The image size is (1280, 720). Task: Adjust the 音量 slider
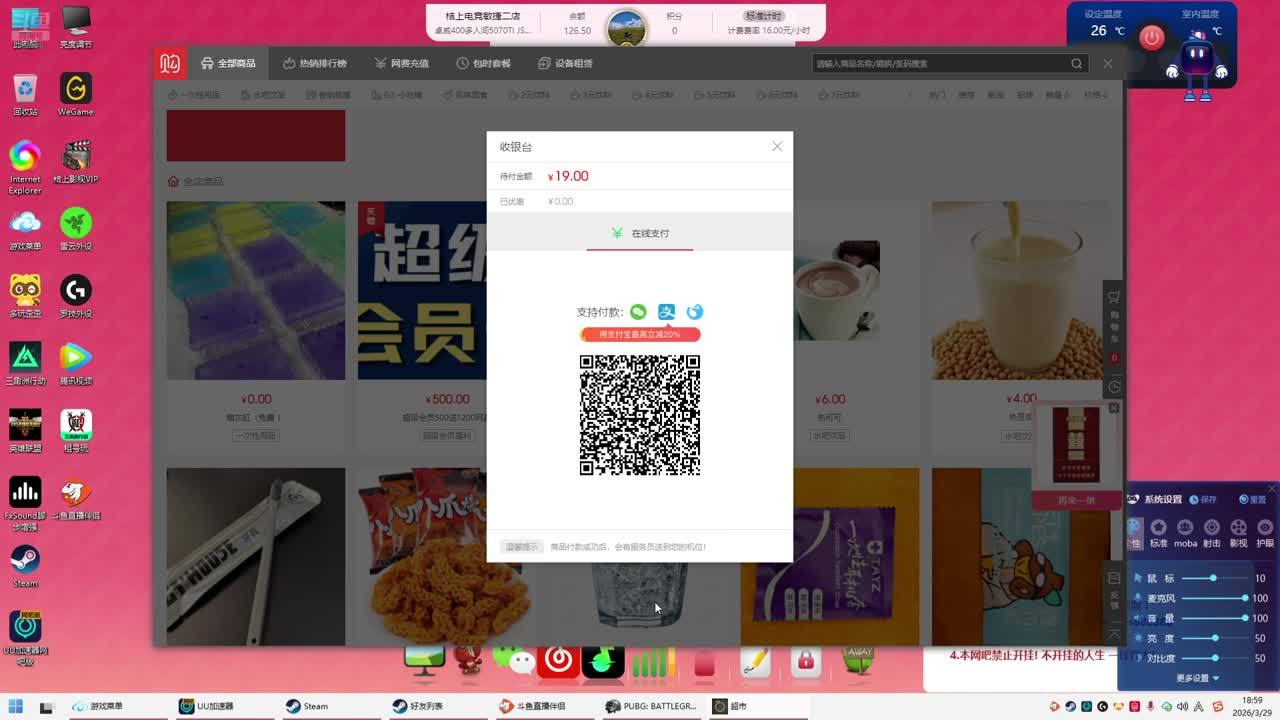point(1213,618)
